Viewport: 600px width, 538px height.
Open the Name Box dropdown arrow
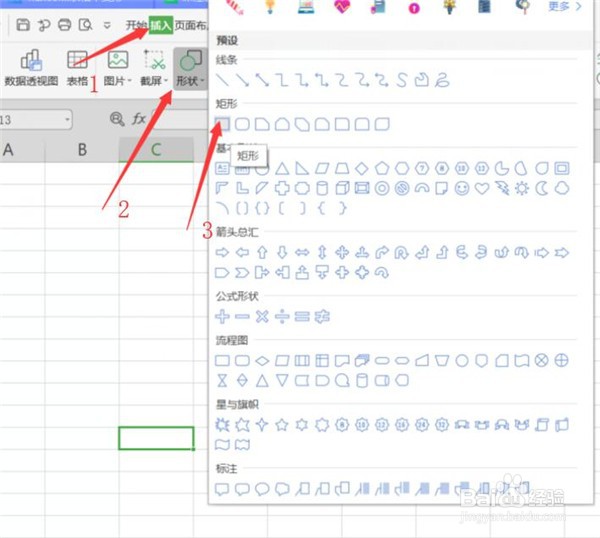coord(67,119)
